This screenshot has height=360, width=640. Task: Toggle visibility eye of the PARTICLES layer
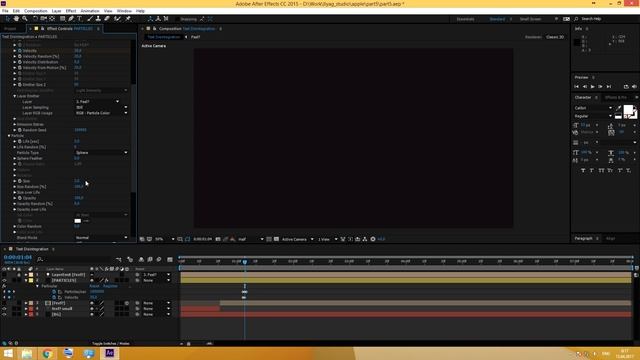4,280
